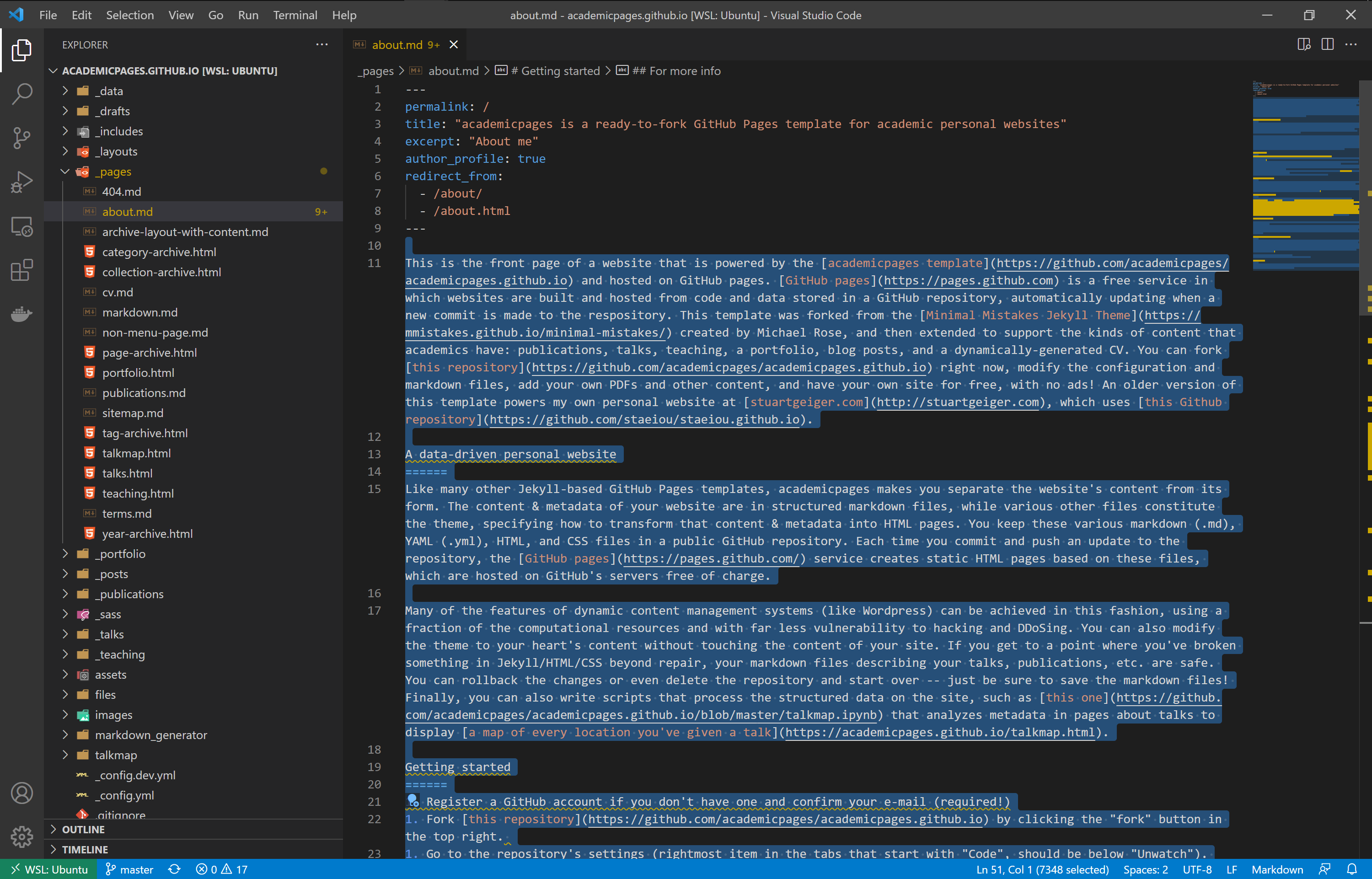
Task: Select the about.md editor tab
Action: pos(397,44)
